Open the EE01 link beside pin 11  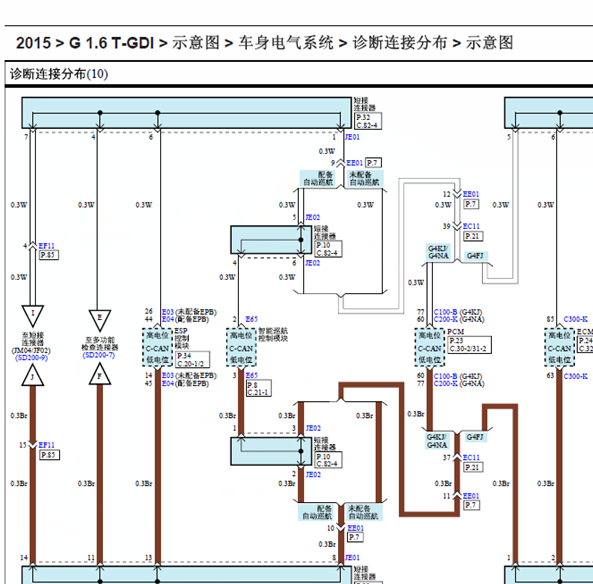pyautogui.click(x=471, y=495)
